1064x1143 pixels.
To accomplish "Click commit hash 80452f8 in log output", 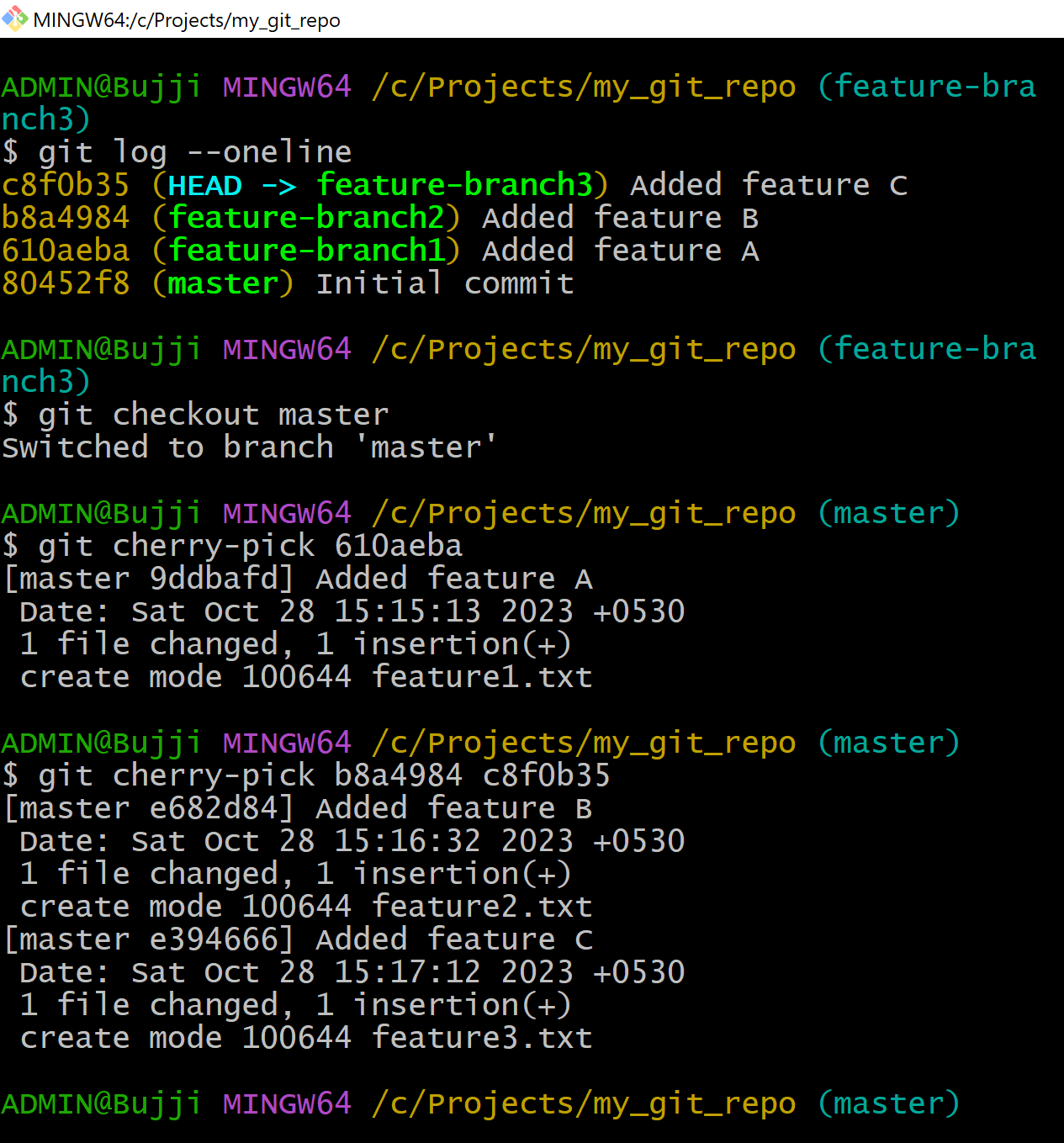I will pyautogui.click(x=66, y=283).
